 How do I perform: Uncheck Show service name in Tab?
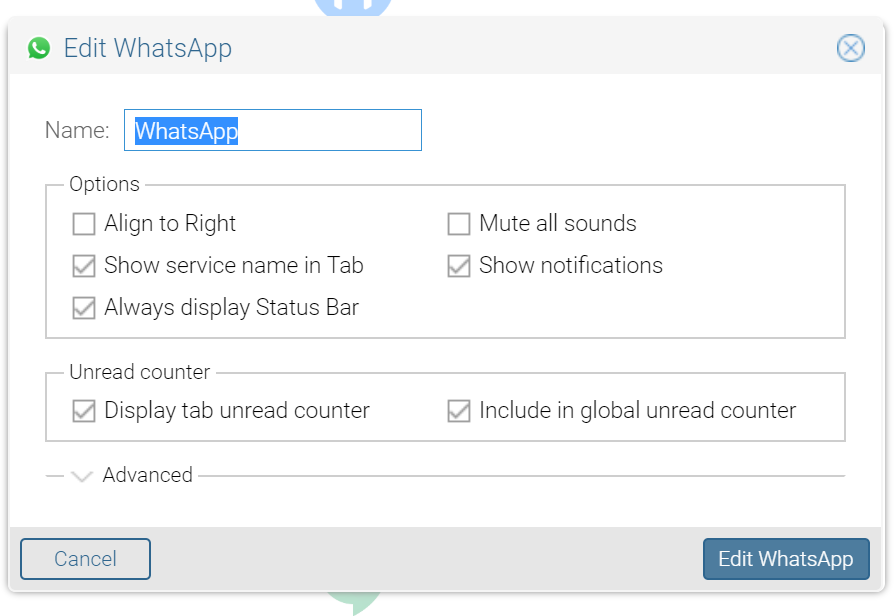pyautogui.click(x=84, y=266)
